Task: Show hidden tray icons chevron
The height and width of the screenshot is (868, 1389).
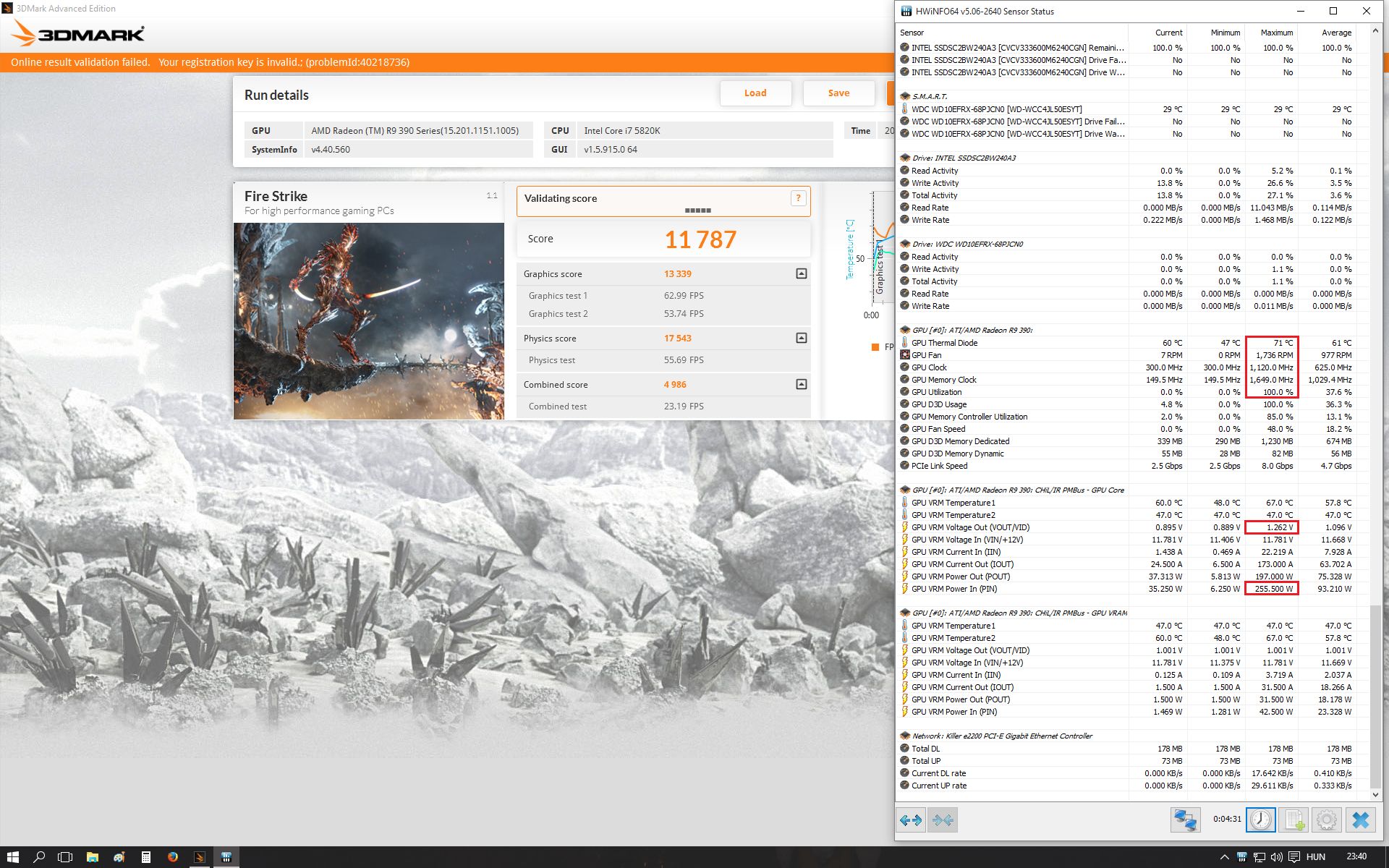Action: pos(1224,857)
